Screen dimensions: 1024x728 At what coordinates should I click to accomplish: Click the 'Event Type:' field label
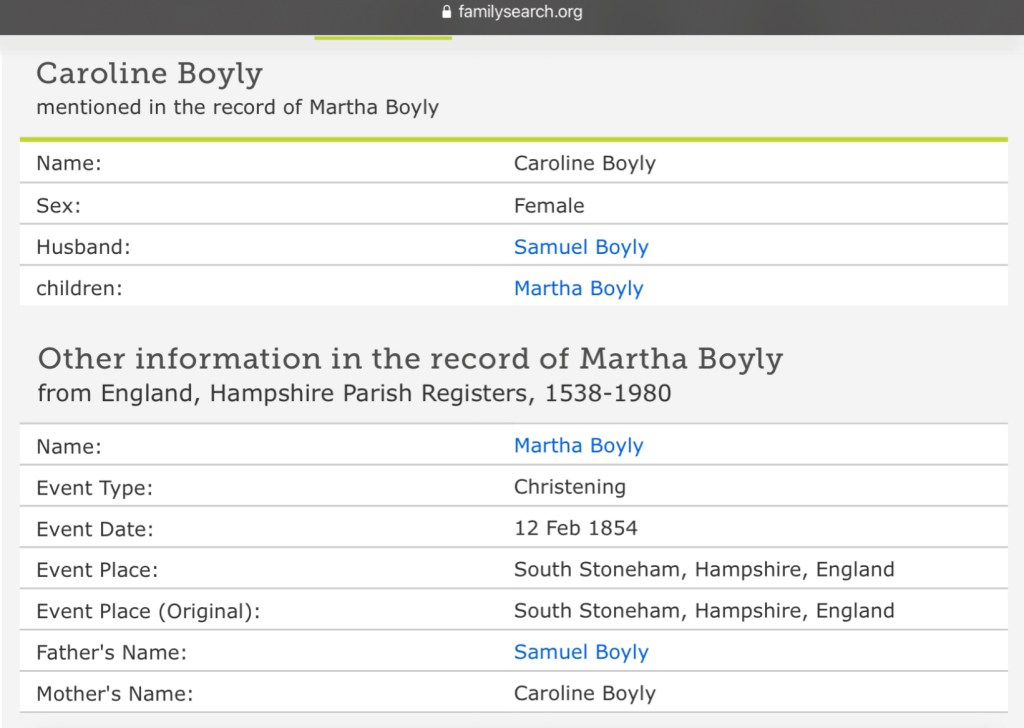94,488
